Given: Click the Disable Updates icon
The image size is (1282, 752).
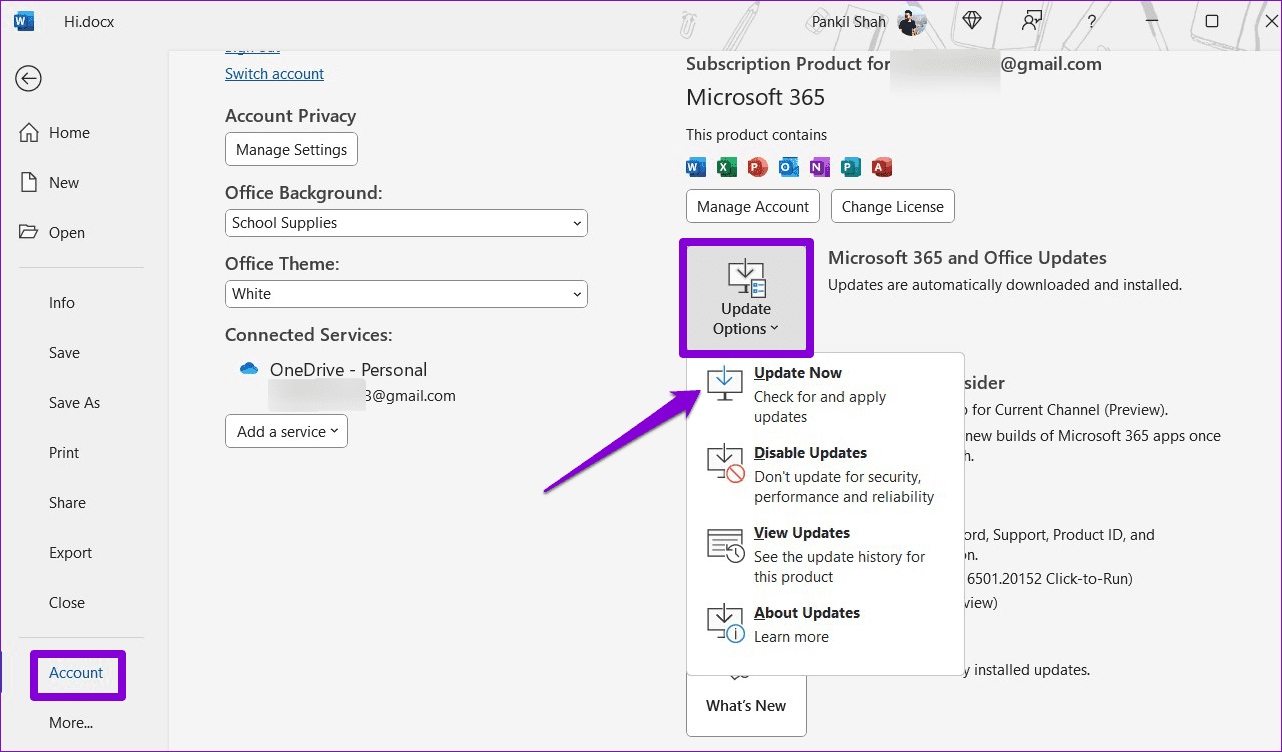Looking at the screenshot, I should coord(725,465).
